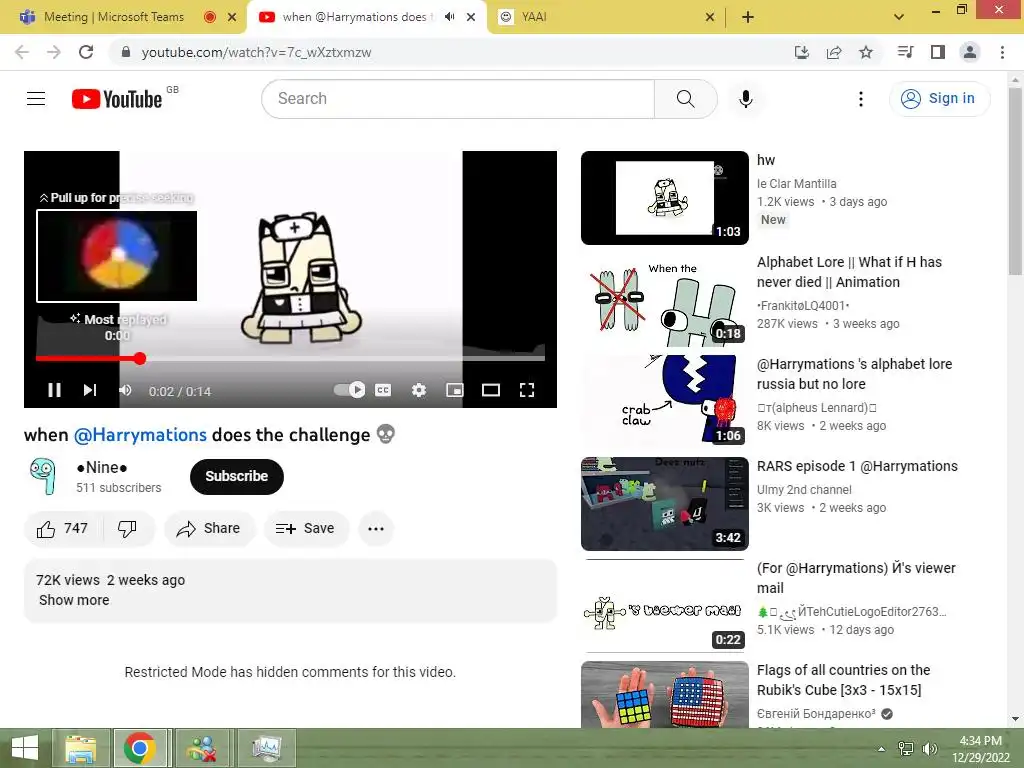The width and height of the screenshot is (1024, 768).
Task: Enable miniplayer mode
Action: 455,390
